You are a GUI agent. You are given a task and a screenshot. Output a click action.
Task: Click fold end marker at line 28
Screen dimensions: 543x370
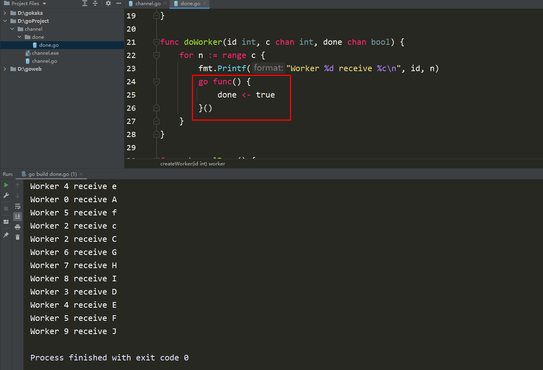click(x=156, y=134)
